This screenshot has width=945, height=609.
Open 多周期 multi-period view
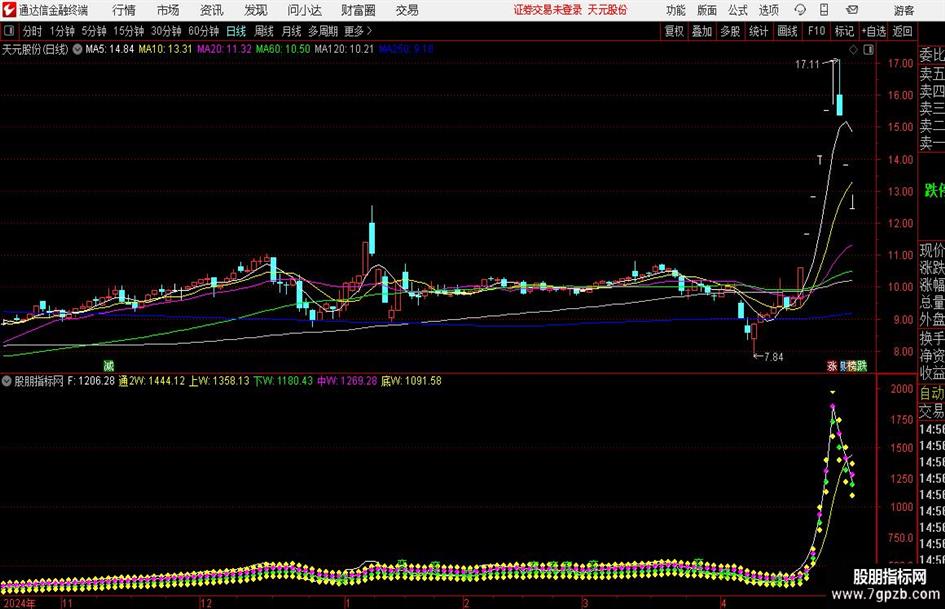pos(323,31)
